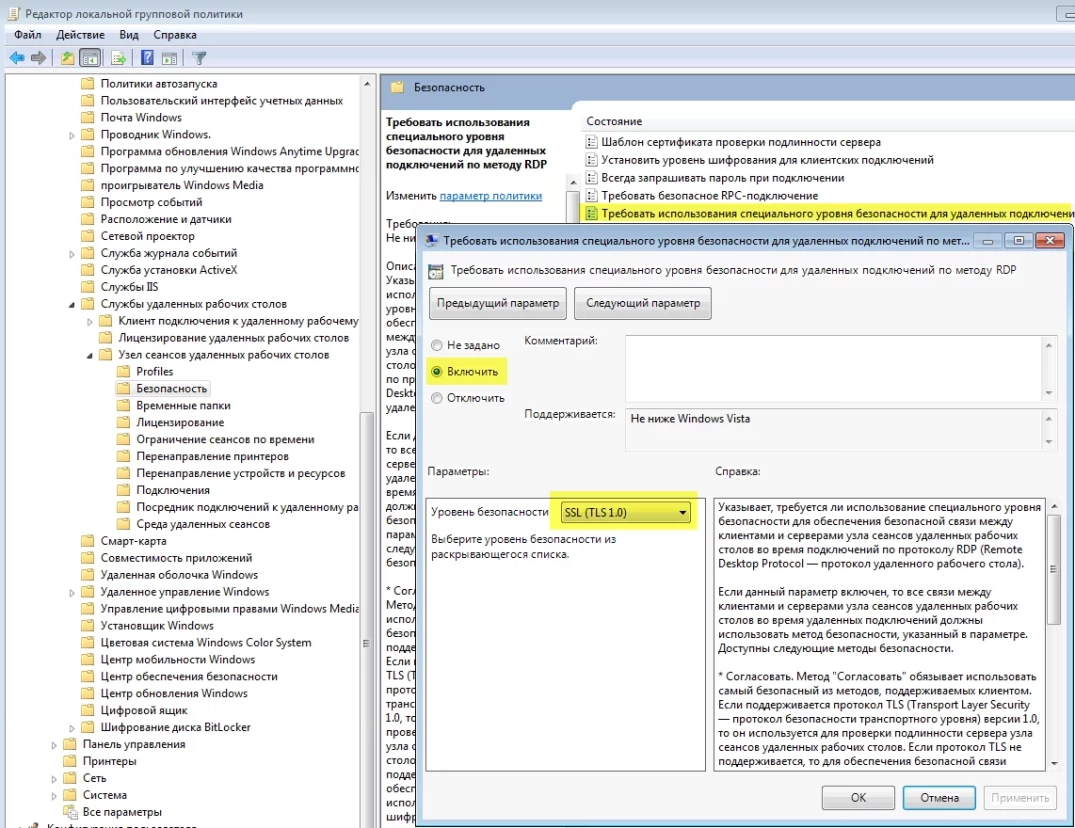Click the policy icon beside Шаблон сертификата

point(592,143)
